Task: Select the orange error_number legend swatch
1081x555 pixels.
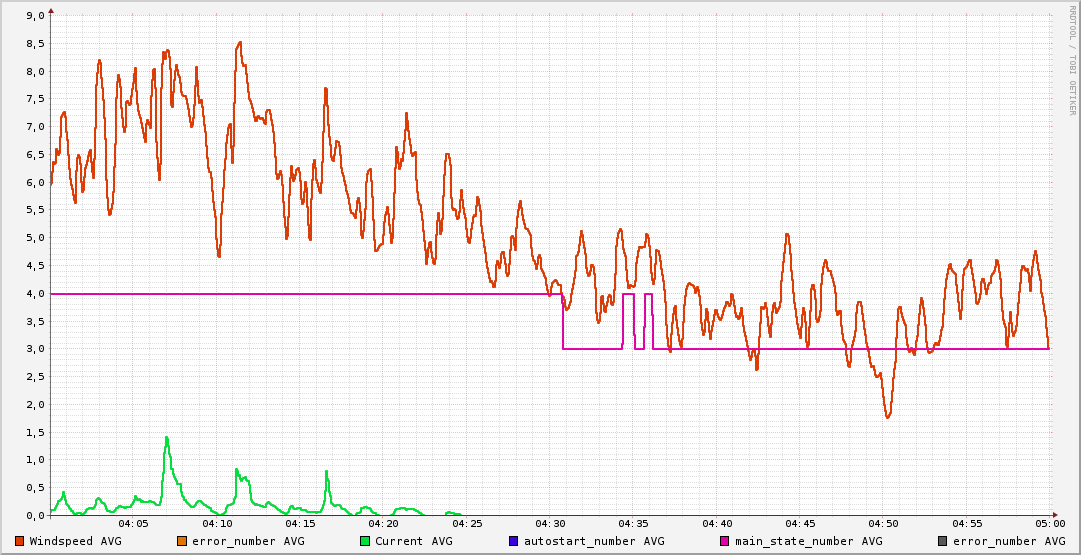Action: (182, 541)
